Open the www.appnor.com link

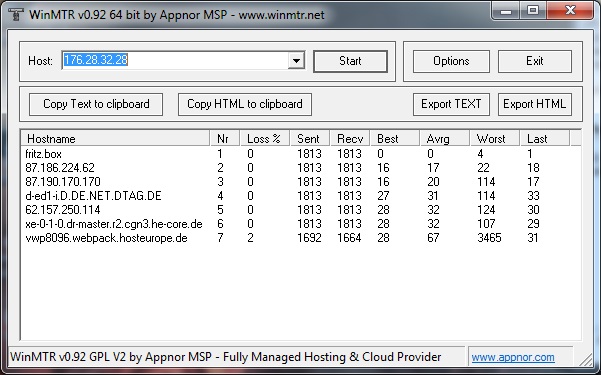pyautogui.click(x=513, y=357)
